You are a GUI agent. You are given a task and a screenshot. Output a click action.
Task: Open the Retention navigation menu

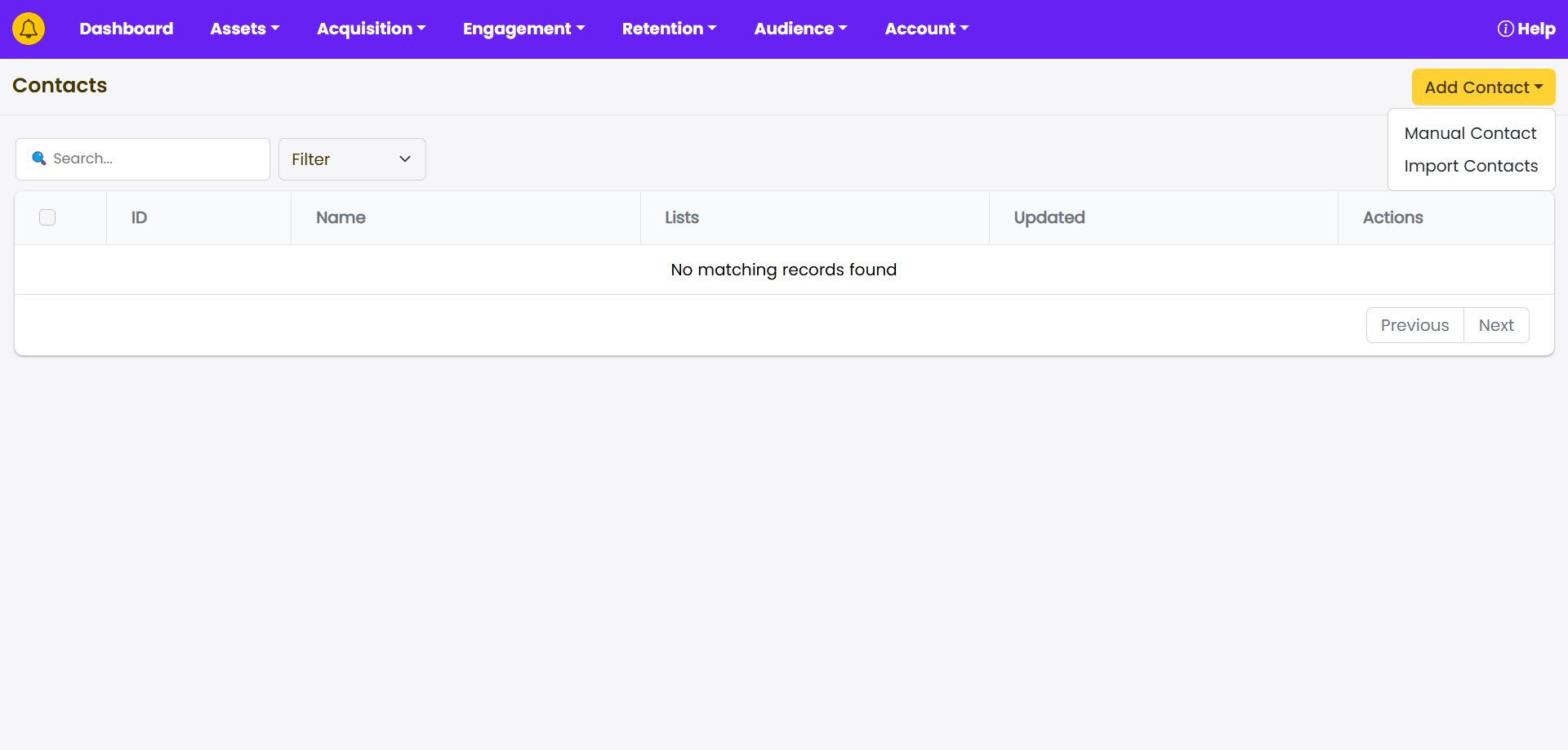click(669, 29)
